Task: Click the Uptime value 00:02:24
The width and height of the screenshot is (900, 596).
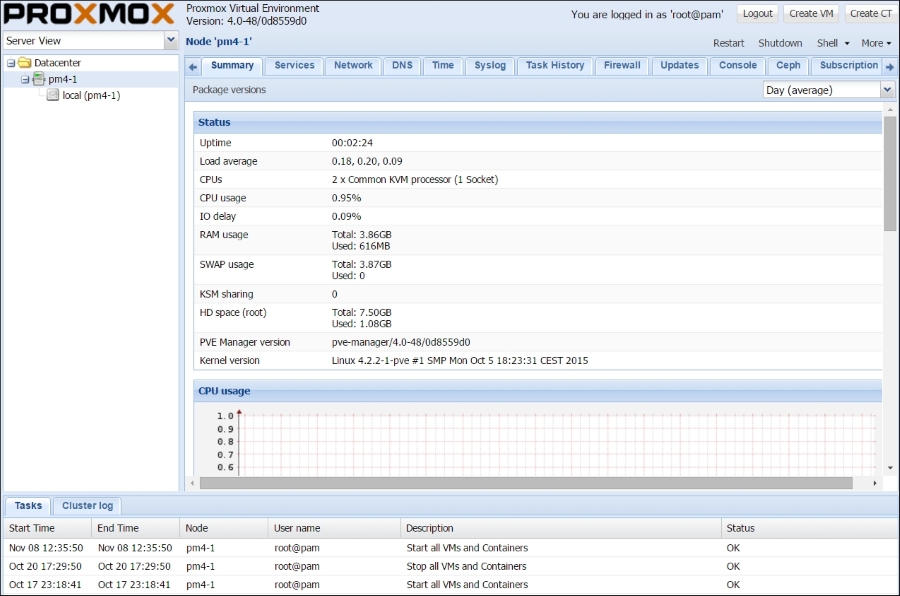Action: (x=352, y=143)
